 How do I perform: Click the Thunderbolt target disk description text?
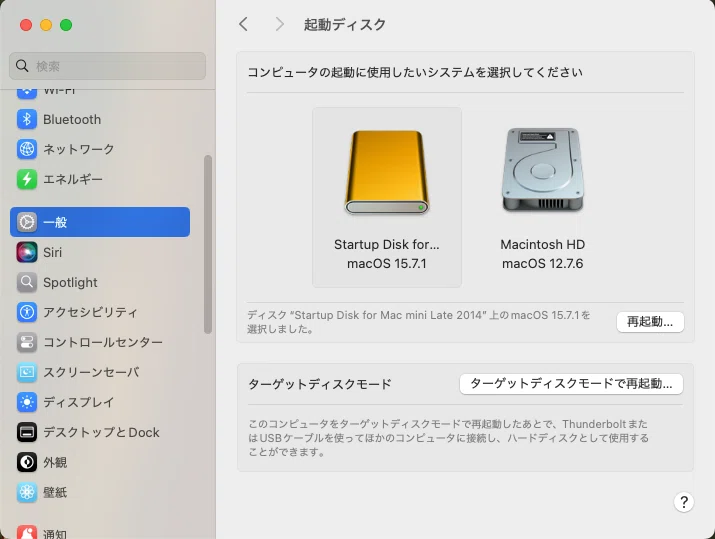448,438
